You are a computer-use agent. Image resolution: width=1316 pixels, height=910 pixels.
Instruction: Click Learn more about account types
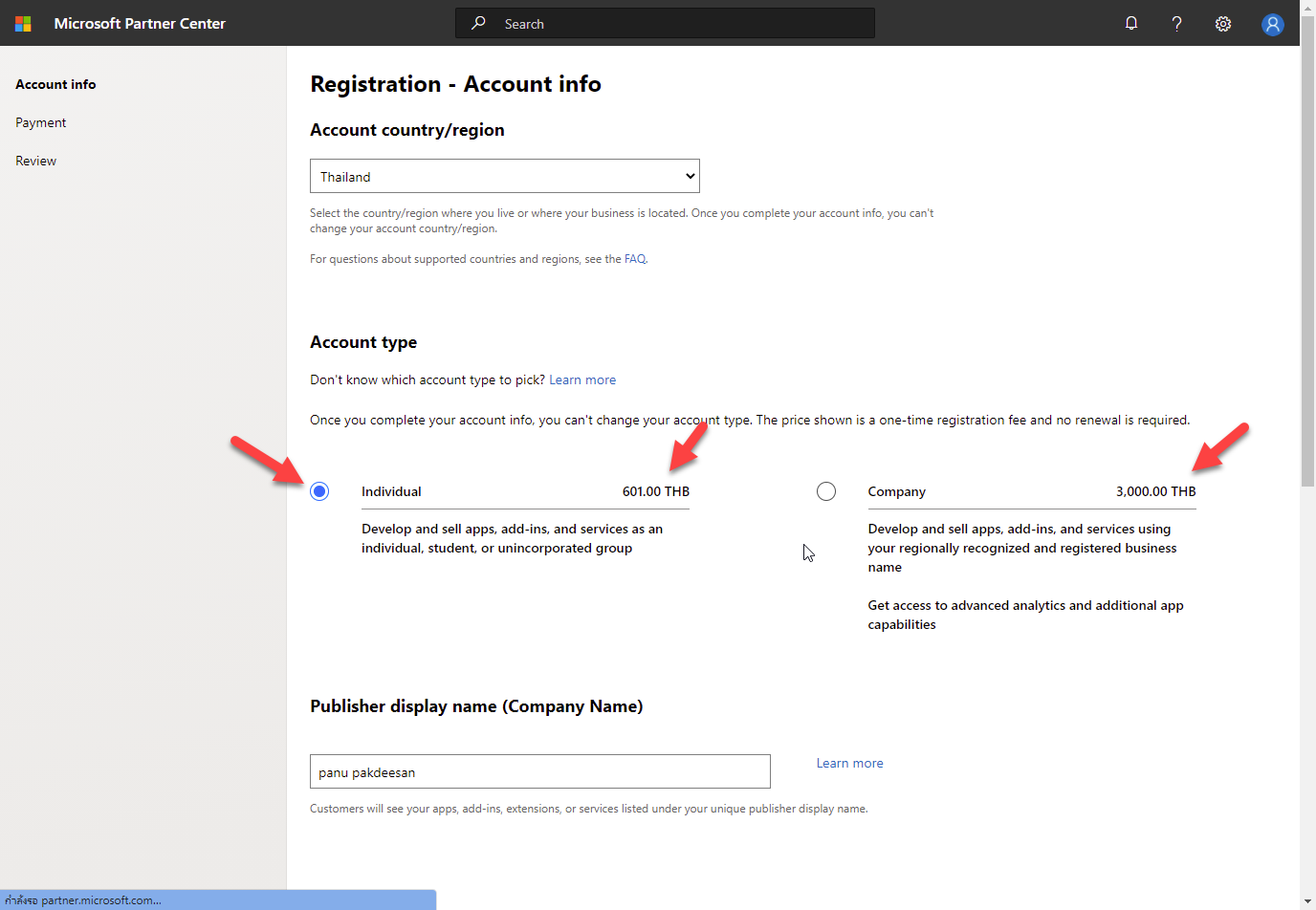coord(582,379)
